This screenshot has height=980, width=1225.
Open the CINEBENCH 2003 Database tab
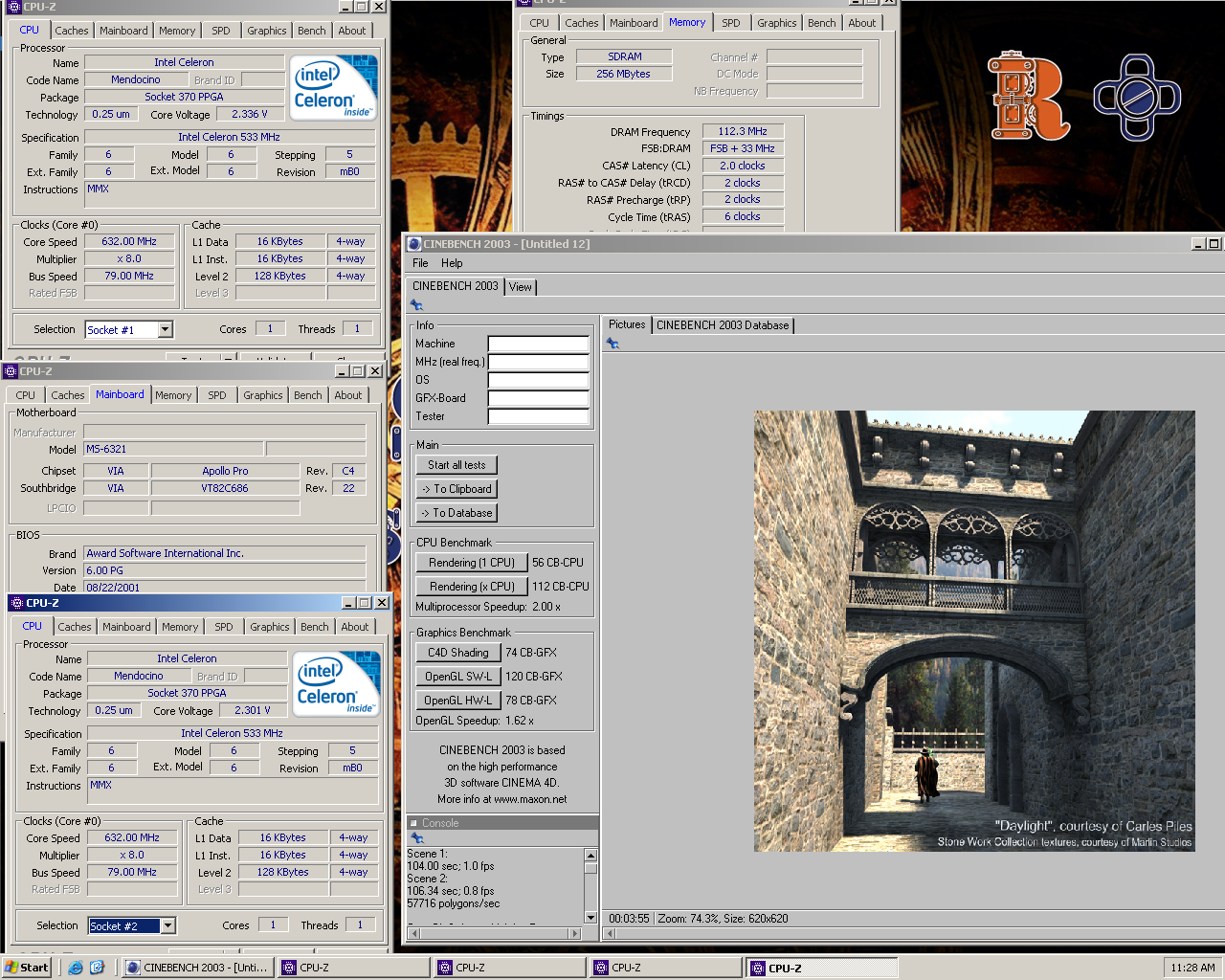(x=723, y=325)
